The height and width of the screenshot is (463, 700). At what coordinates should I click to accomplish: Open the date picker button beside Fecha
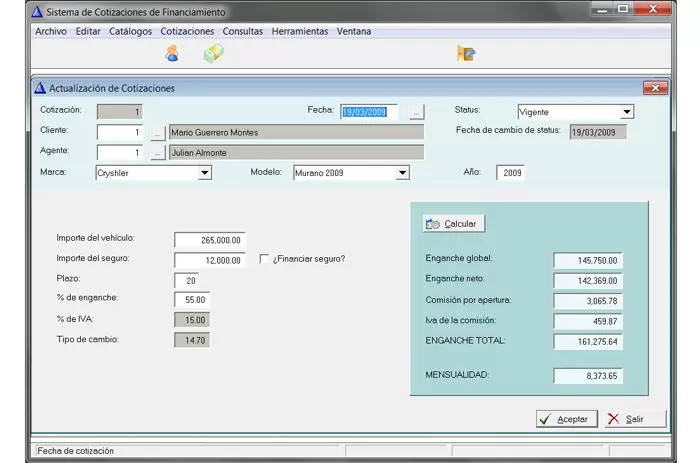(417, 112)
